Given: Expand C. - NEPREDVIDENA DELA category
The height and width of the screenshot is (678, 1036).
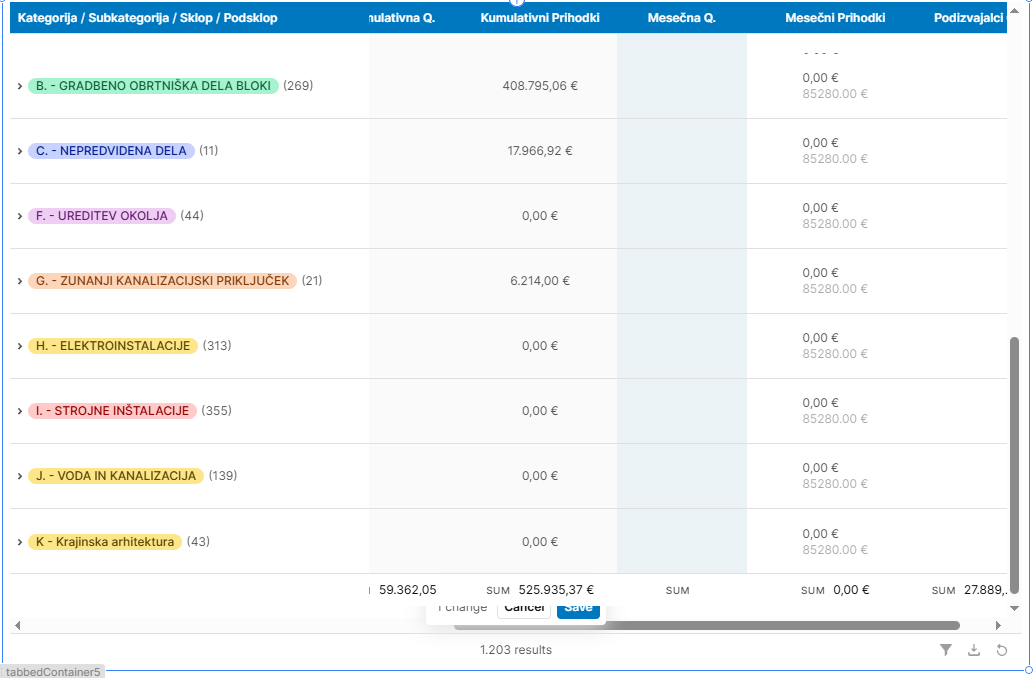Looking at the screenshot, I should (x=19, y=151).
